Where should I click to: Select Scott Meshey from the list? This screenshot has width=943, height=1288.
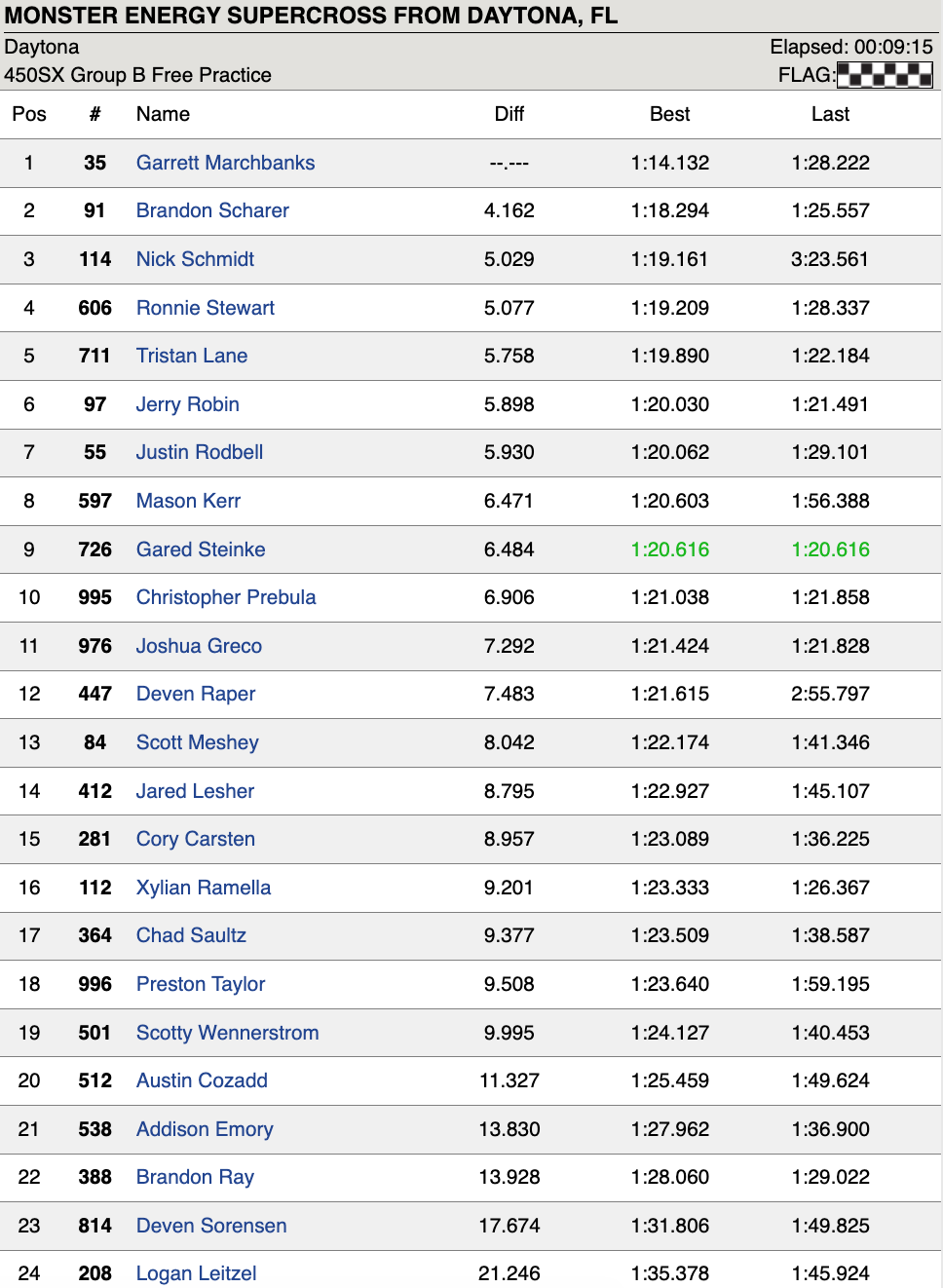pos(198,742)
